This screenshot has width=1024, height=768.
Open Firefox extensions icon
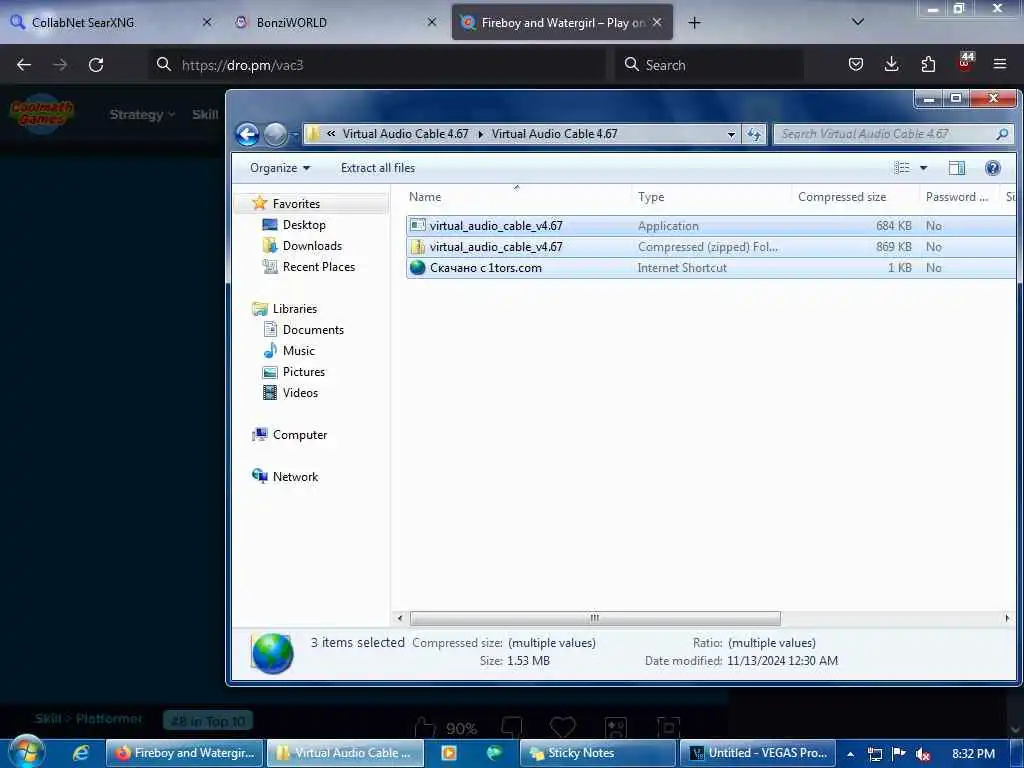(x=928, y=64)
